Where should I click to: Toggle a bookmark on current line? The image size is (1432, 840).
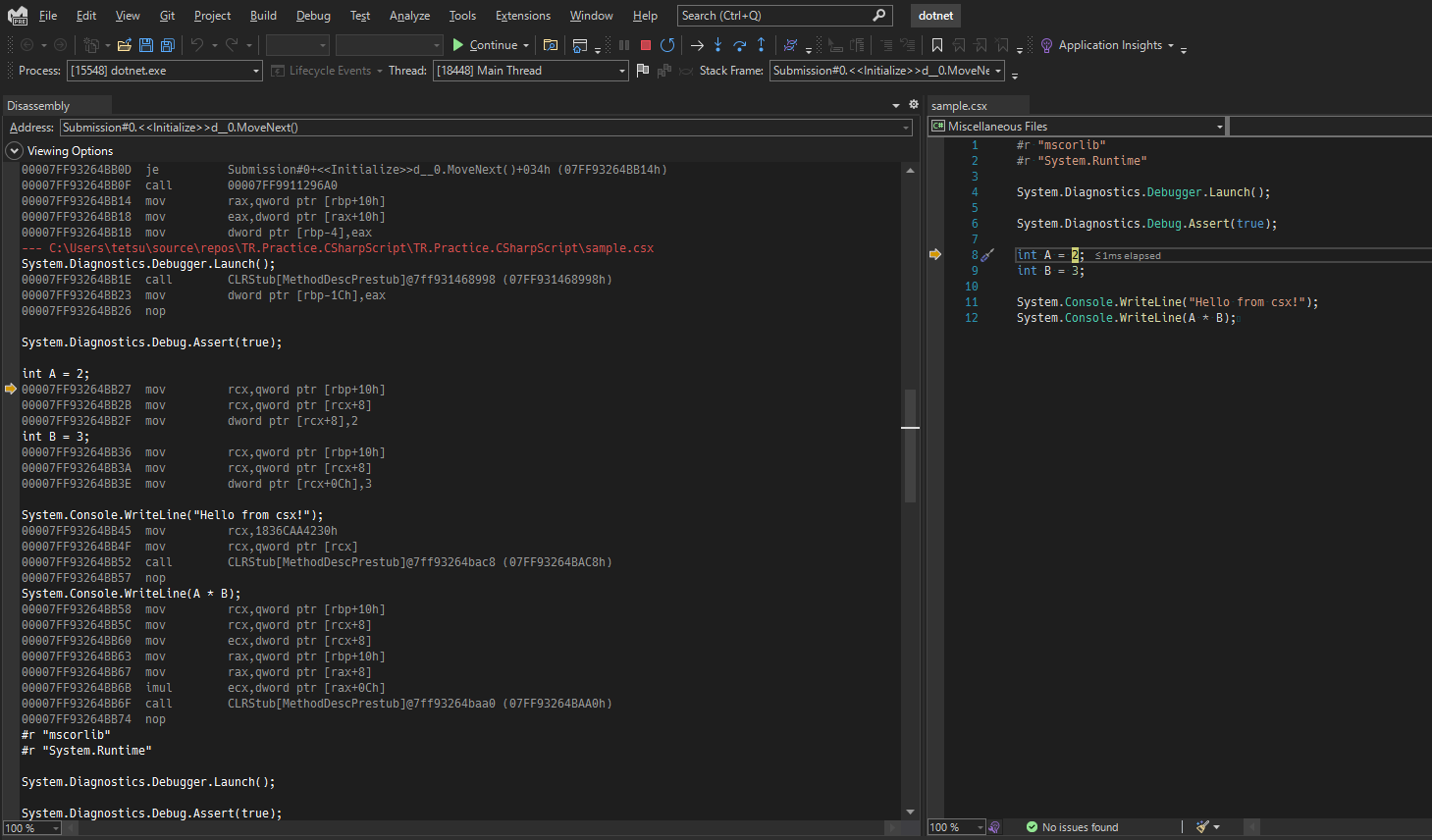coord(937,44)
